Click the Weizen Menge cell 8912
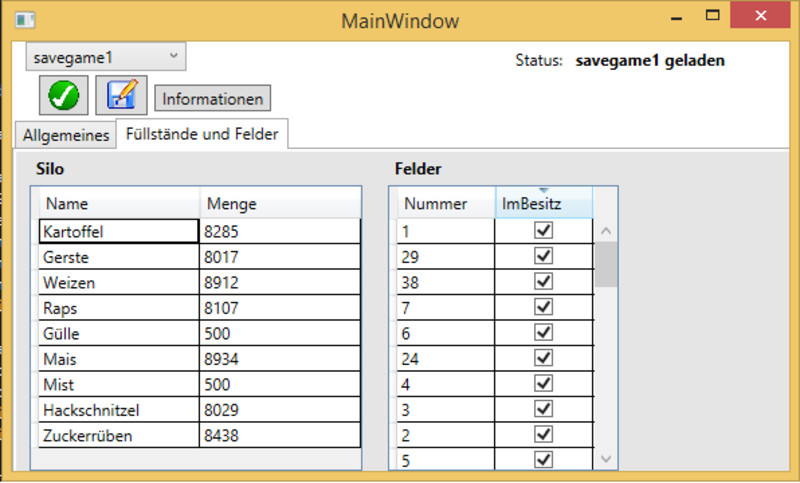 [x=279, y=283]
